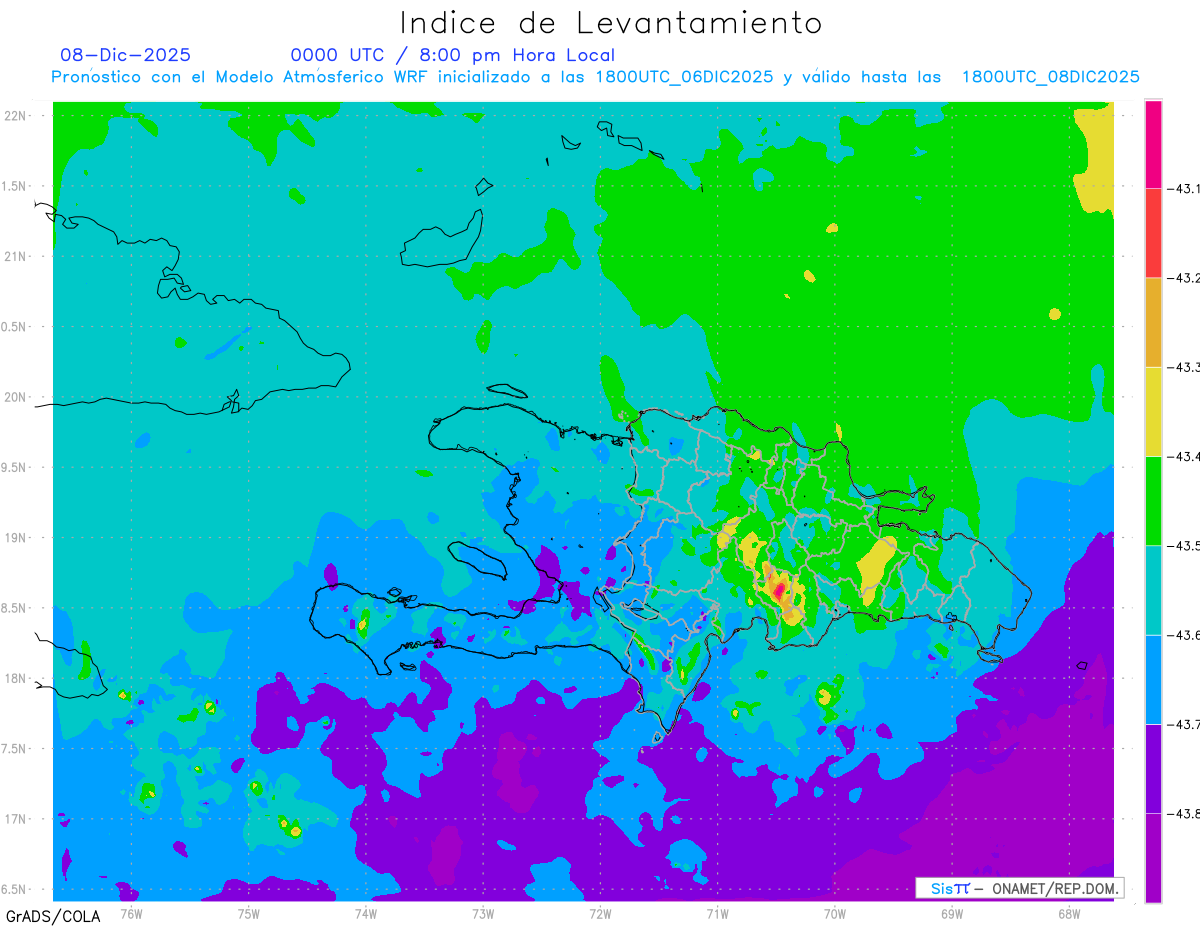Click the title 'Indice de Levantamiento'
Screen dimensions: 1200x927
click(x=611, y=22)
